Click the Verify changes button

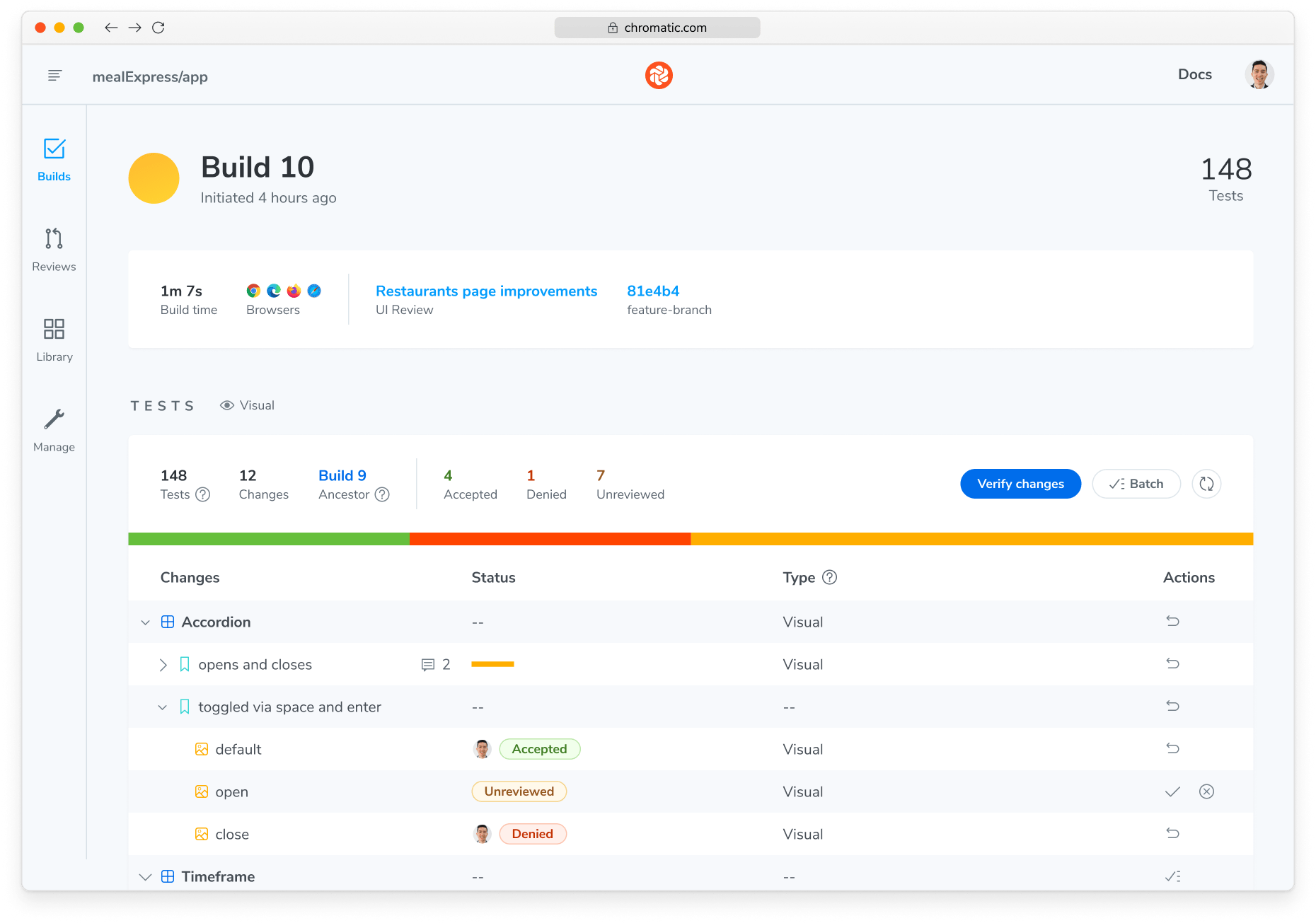tap(1020, 484)
